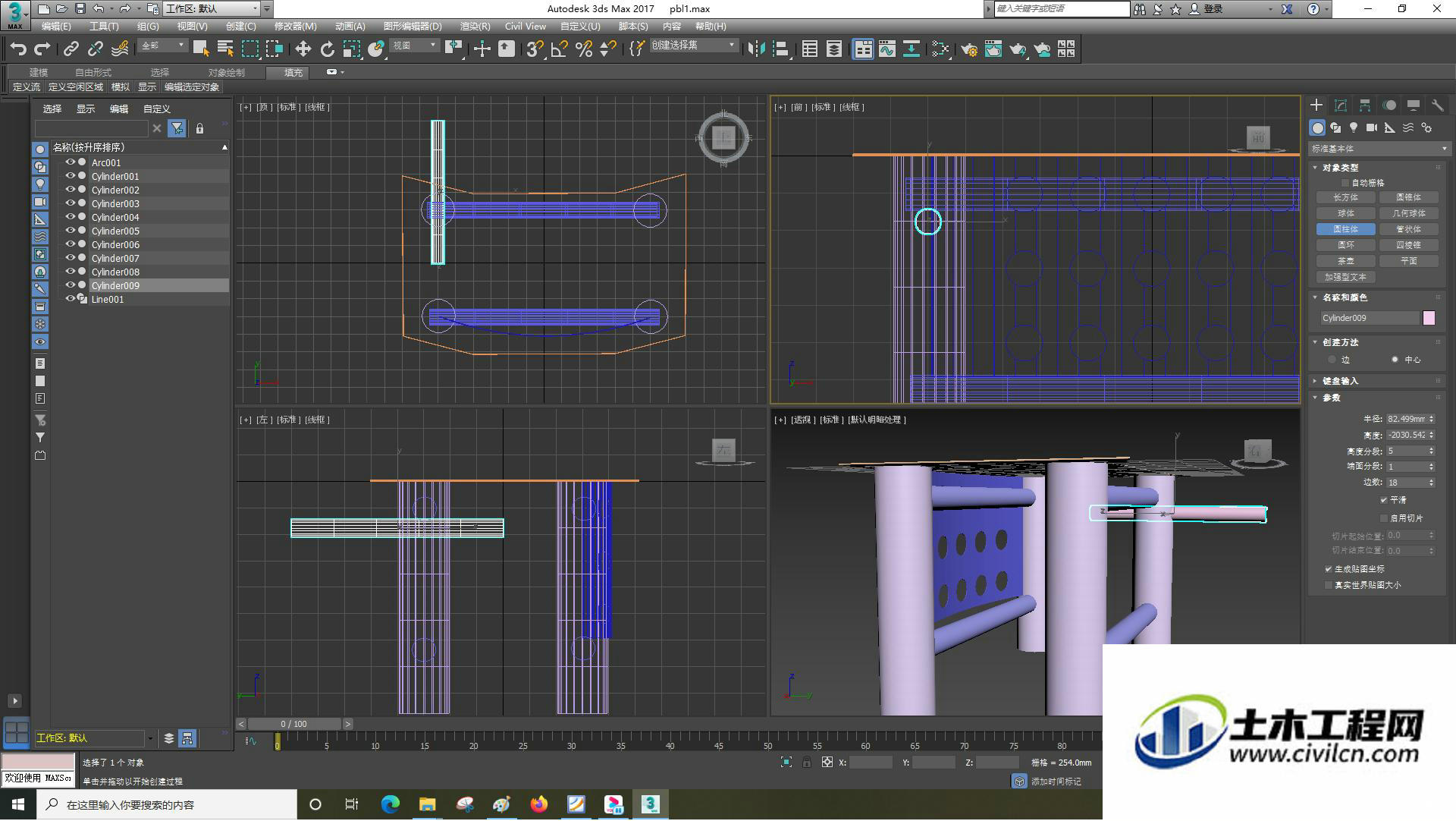Activate the Select Object tool
Viewport: 1456px width, 821px height.
coord(200,49)
